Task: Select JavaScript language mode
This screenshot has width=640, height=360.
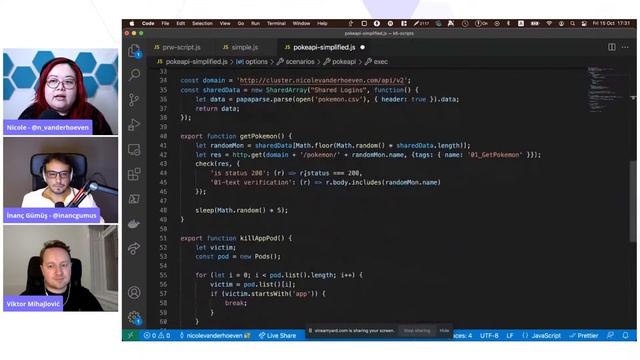Action: pos(542,336)
